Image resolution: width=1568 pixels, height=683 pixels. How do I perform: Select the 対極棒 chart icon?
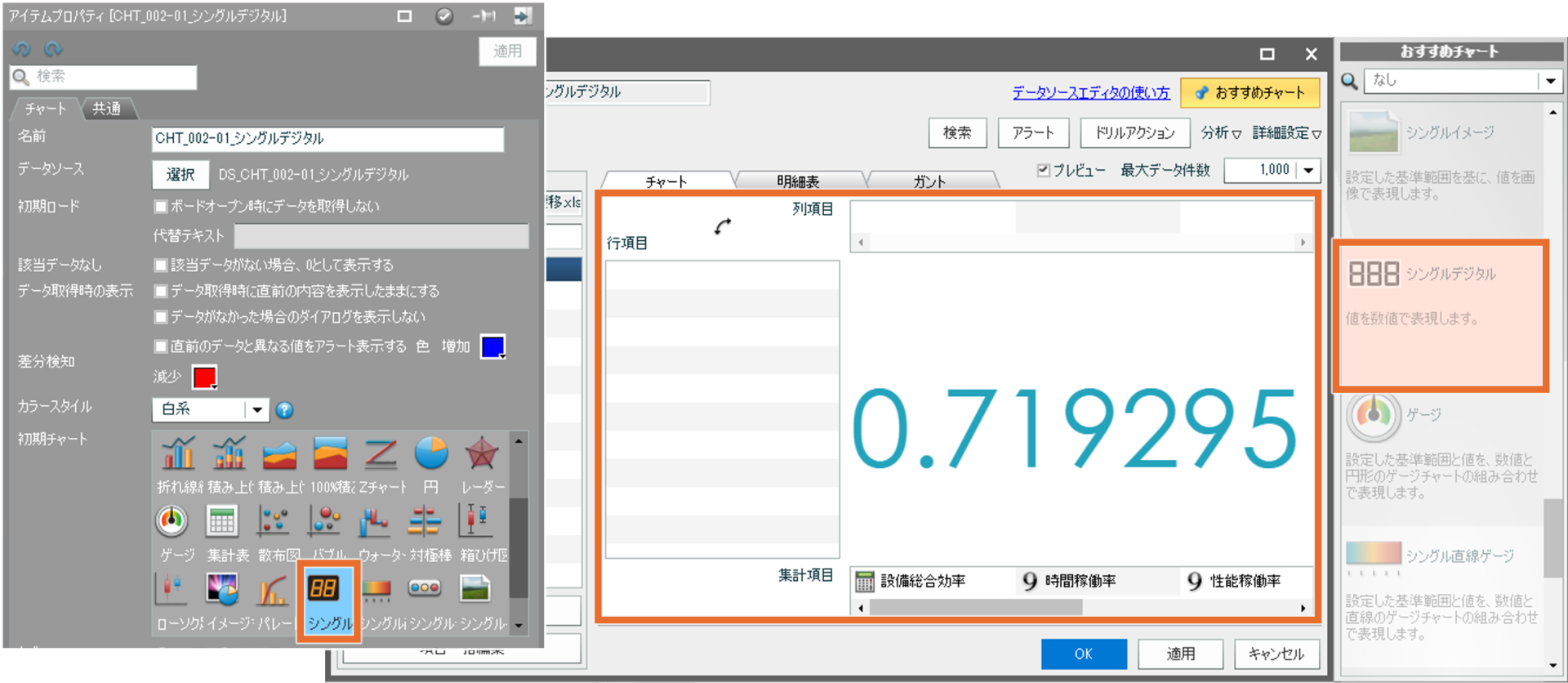pos(425,521)
